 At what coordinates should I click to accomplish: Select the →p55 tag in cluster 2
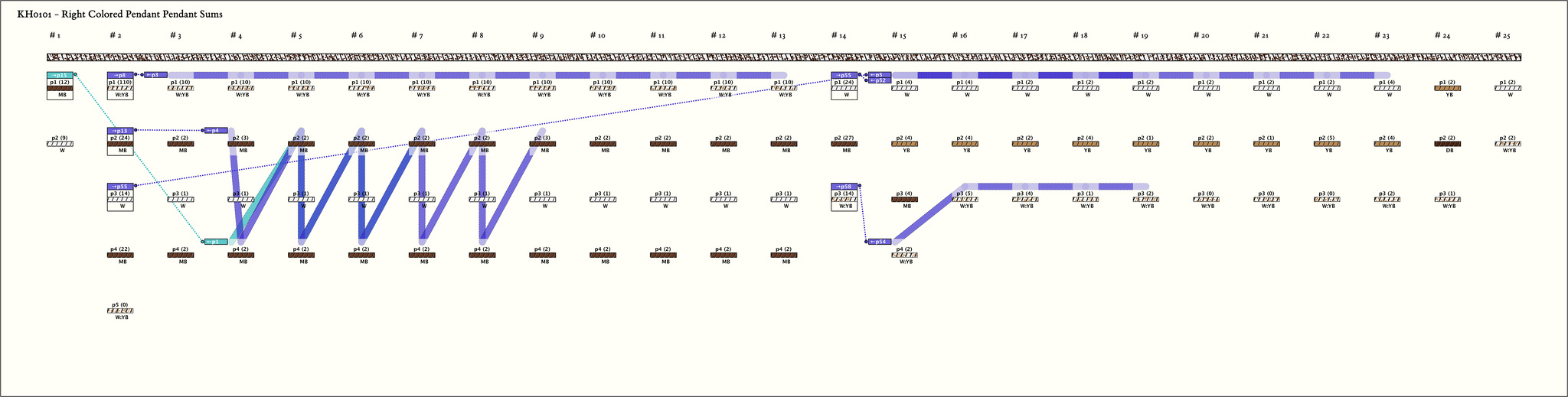121,186
